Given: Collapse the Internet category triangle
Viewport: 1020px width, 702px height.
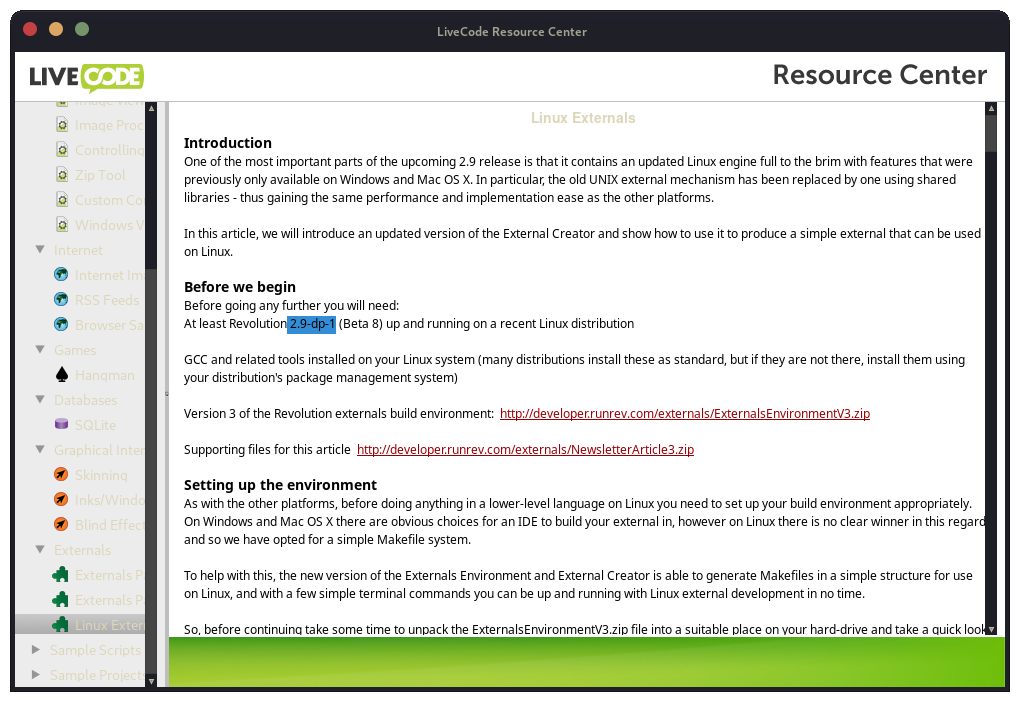Looking at the screenshot, I should point(40,250).
